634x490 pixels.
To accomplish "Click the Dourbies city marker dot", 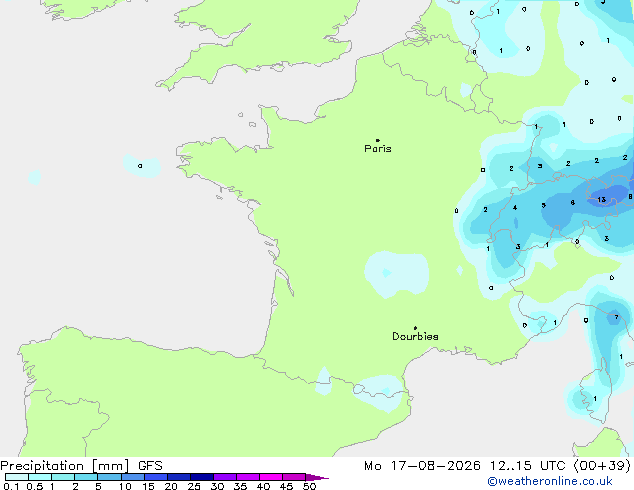I will tap(415, 328).
